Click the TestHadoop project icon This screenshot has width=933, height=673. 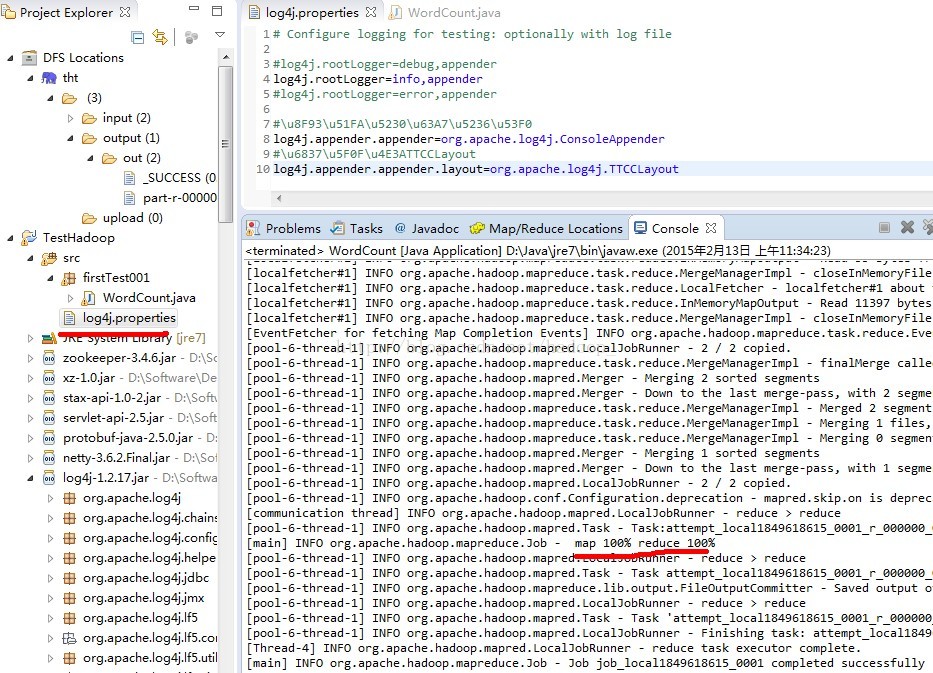point(29,238)
